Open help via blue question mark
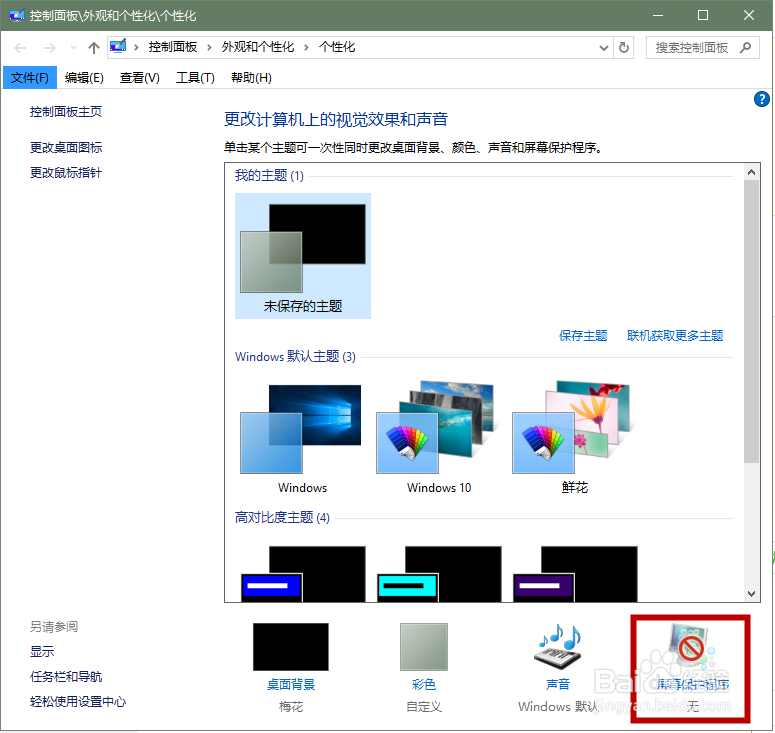The height and width of the screenshot is (733, 775). [x=762, y=99]
